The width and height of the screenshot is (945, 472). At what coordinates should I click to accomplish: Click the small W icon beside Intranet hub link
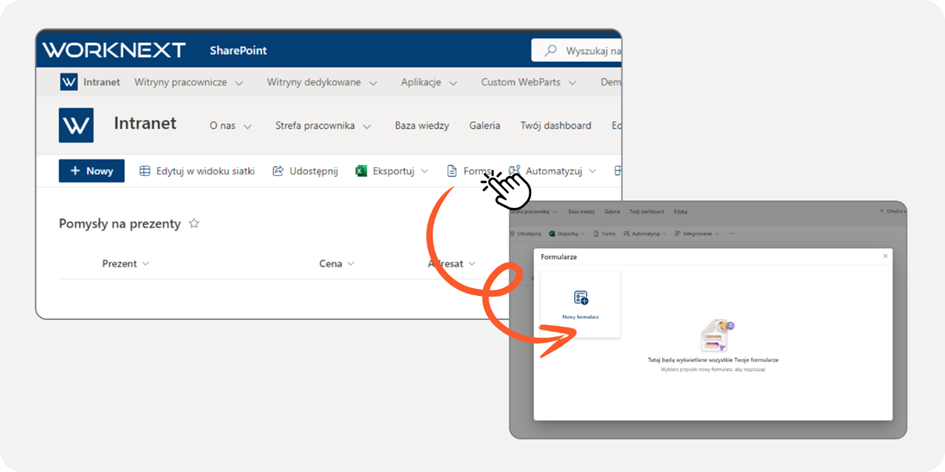pos(69,82)
